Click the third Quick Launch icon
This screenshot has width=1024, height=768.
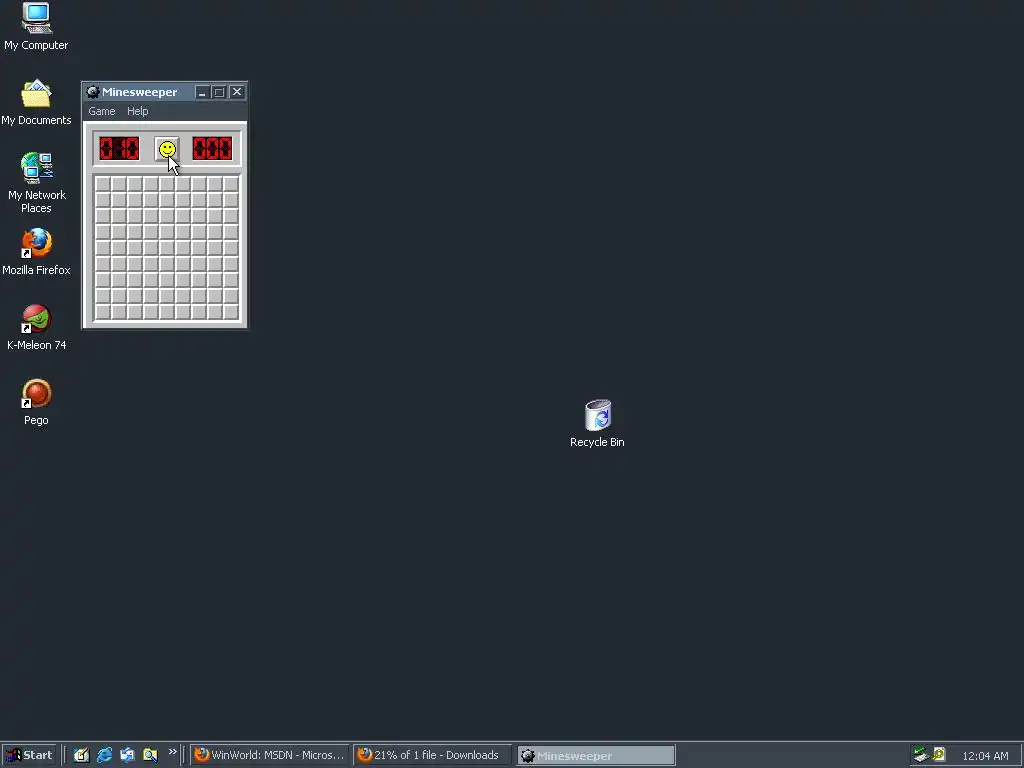127,755
